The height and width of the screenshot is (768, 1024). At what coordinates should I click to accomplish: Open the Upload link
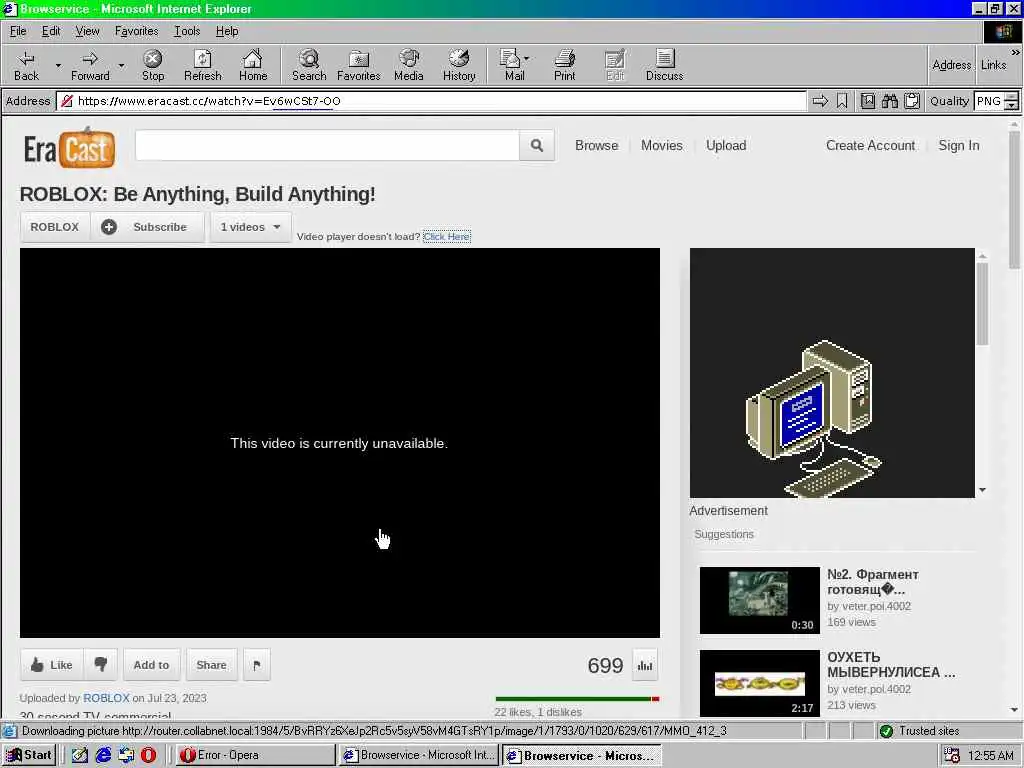pyautogui.click(x=726, y=145)
